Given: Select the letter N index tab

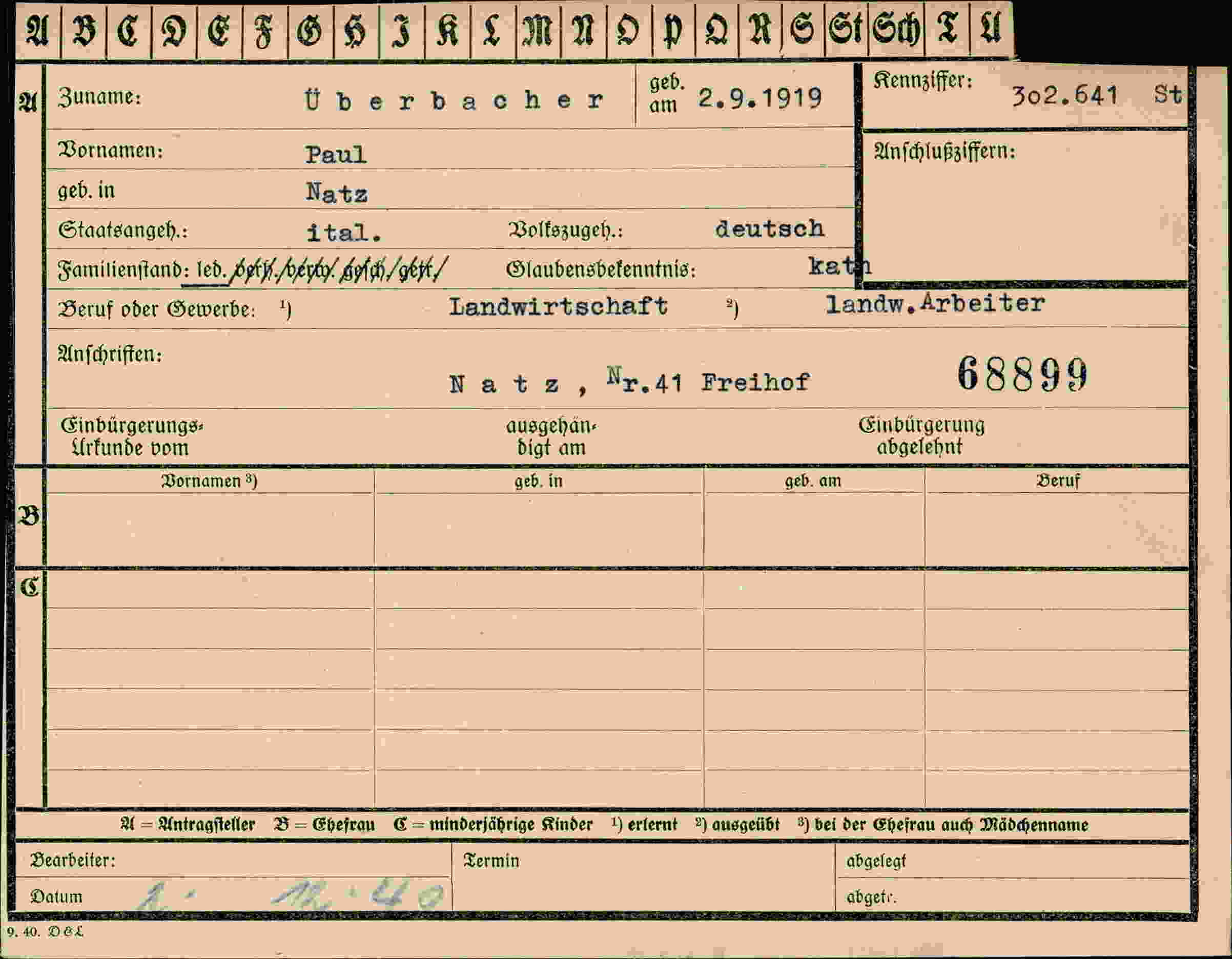Looking at the screenshot, I should pos(583,31).
